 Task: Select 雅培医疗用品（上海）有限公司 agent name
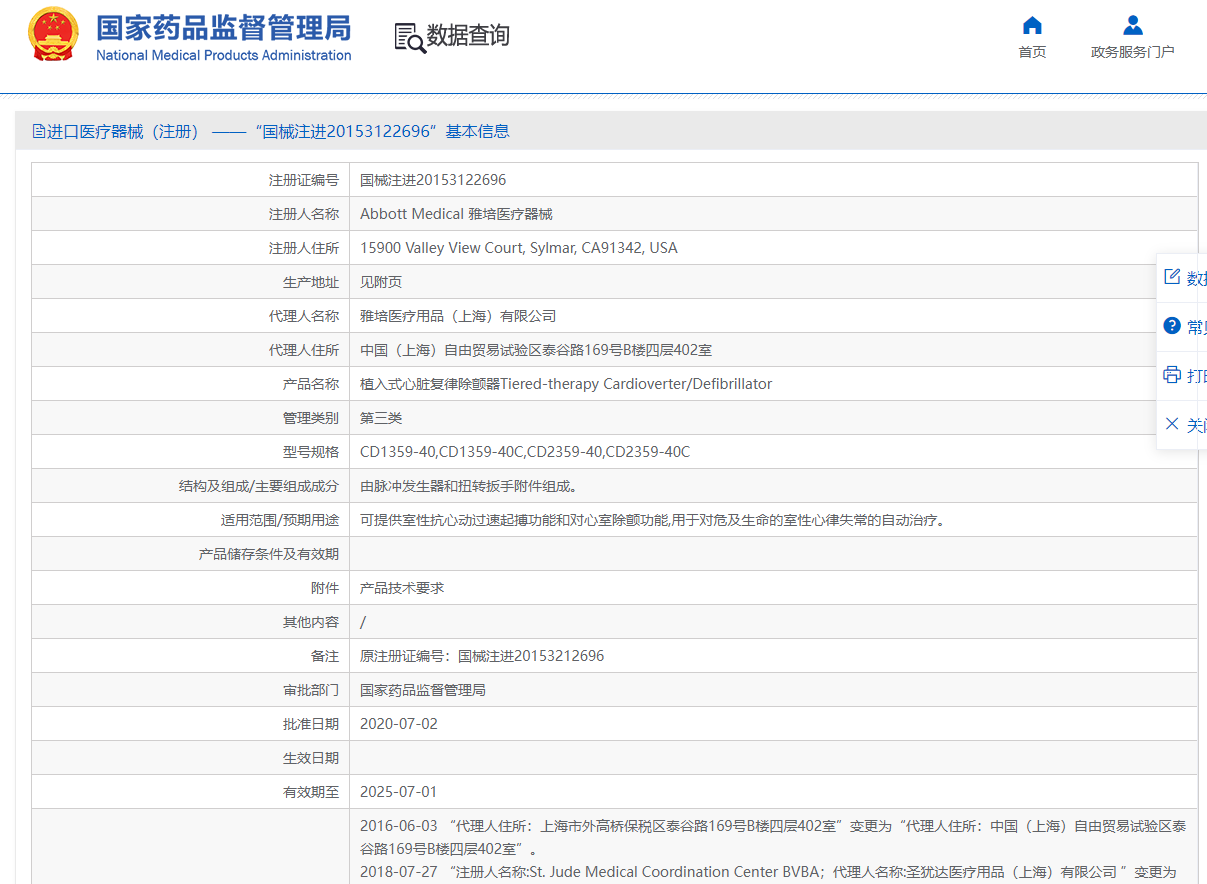458,316
